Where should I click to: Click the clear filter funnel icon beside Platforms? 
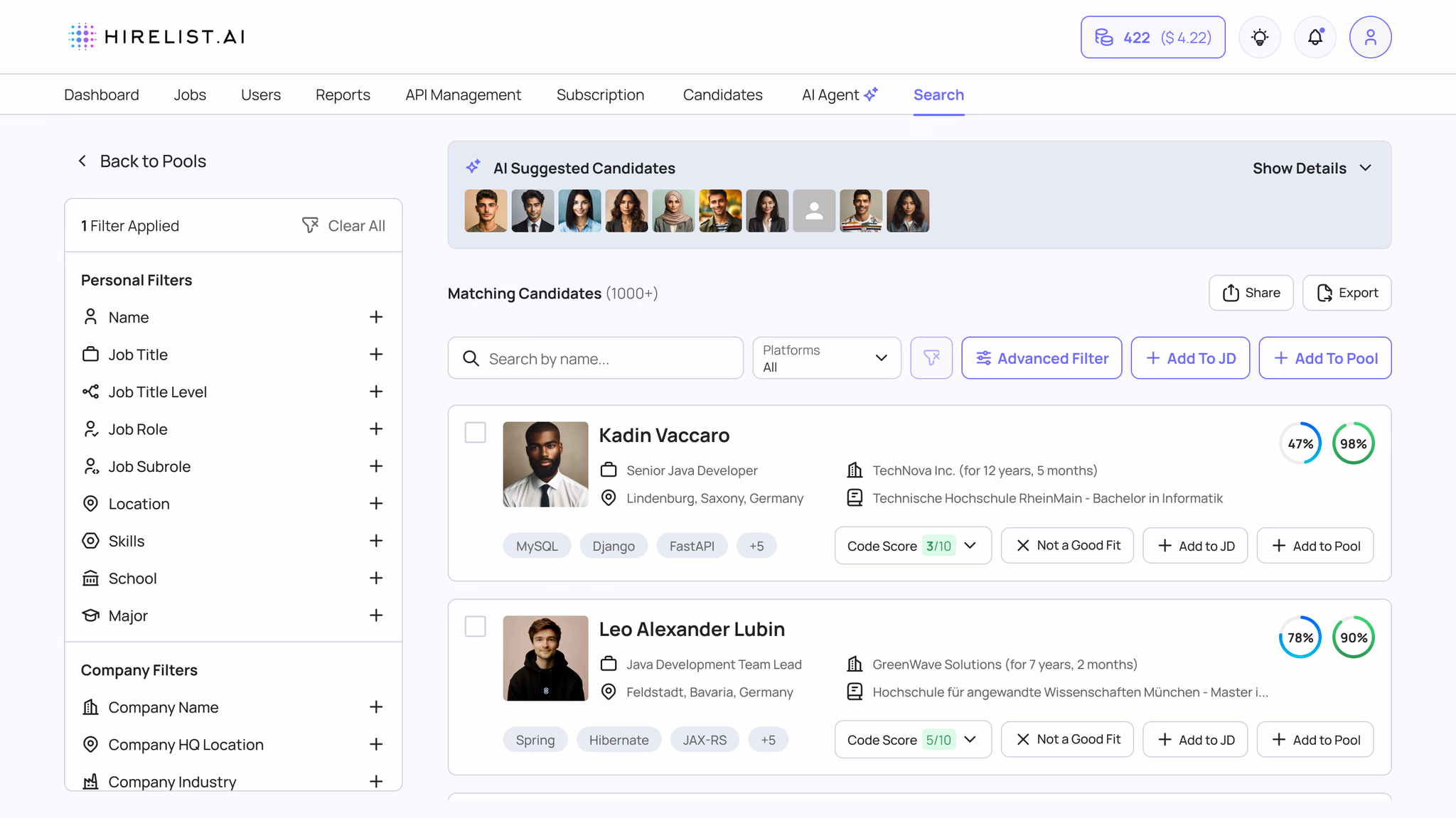tap(931, 358)
